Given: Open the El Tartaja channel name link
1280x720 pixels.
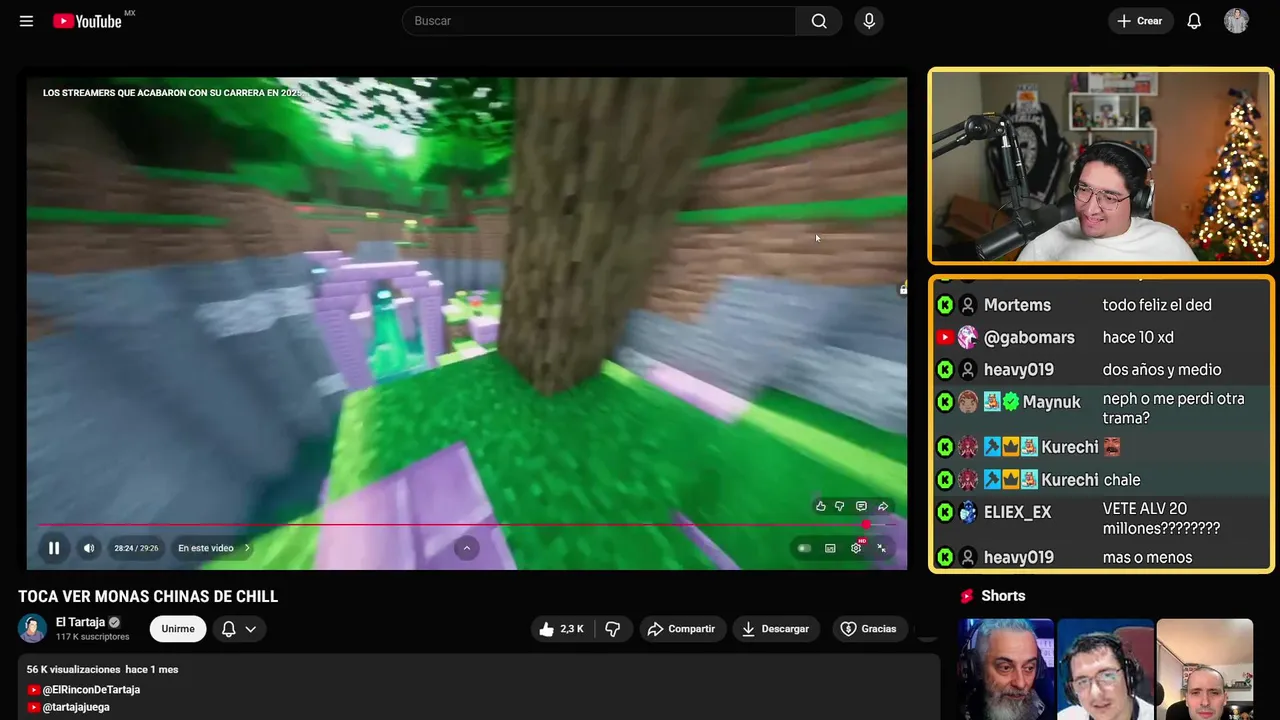Looking at the screenshot, I should 80,622.
